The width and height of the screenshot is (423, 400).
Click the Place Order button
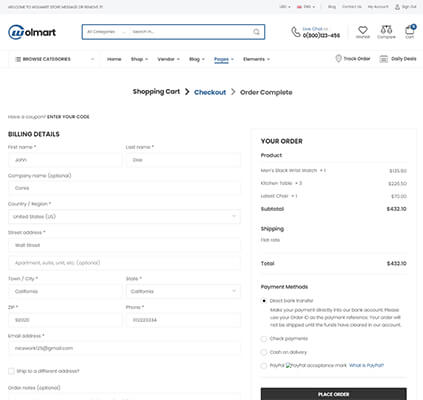pos(334,394)
